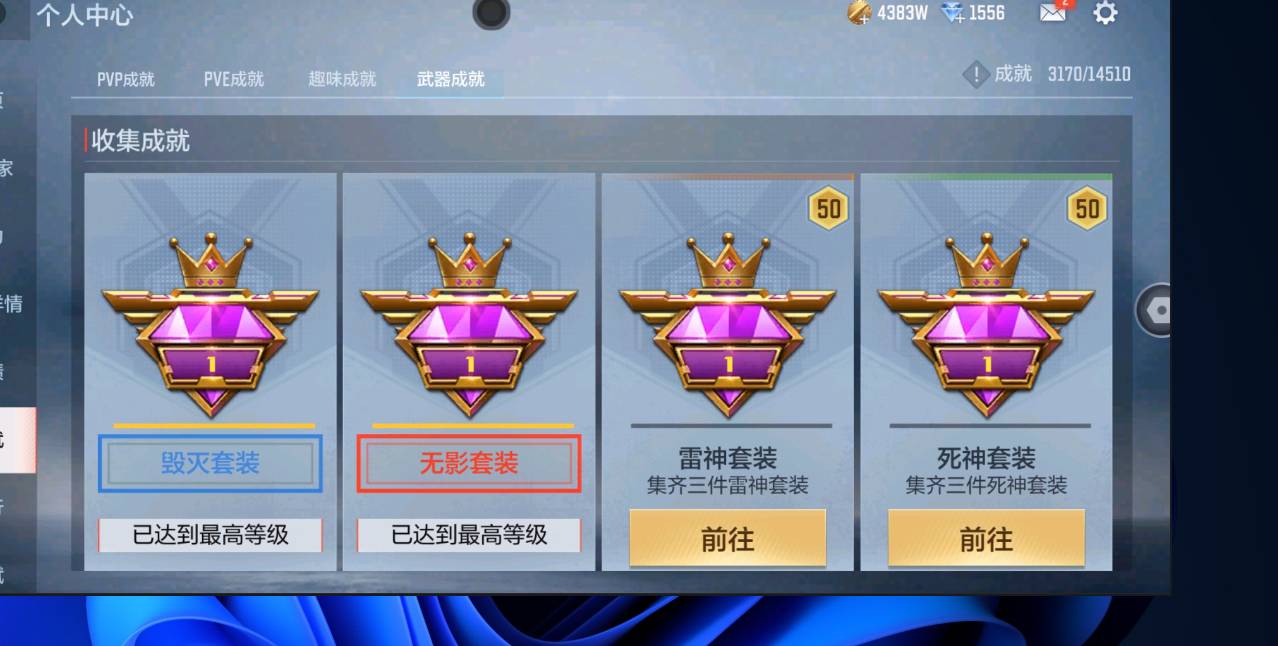Switch to the PVE成就 tab
1278x646 pixels.
(234, 79)
